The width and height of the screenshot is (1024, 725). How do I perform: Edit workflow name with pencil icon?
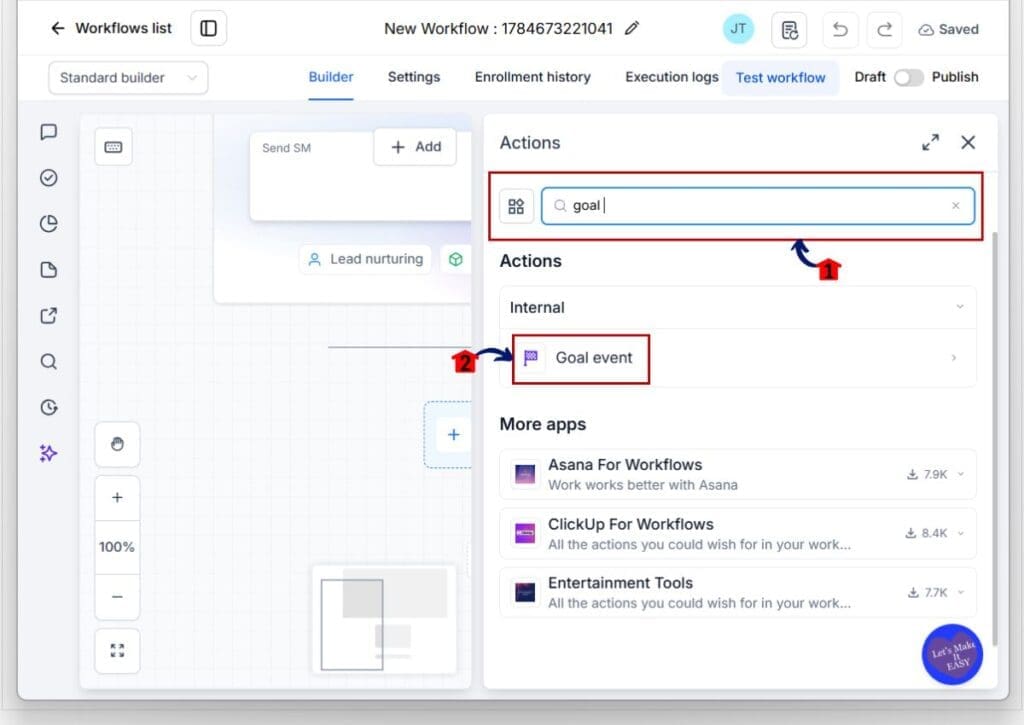pyautogui.click(x=632, y=28)
